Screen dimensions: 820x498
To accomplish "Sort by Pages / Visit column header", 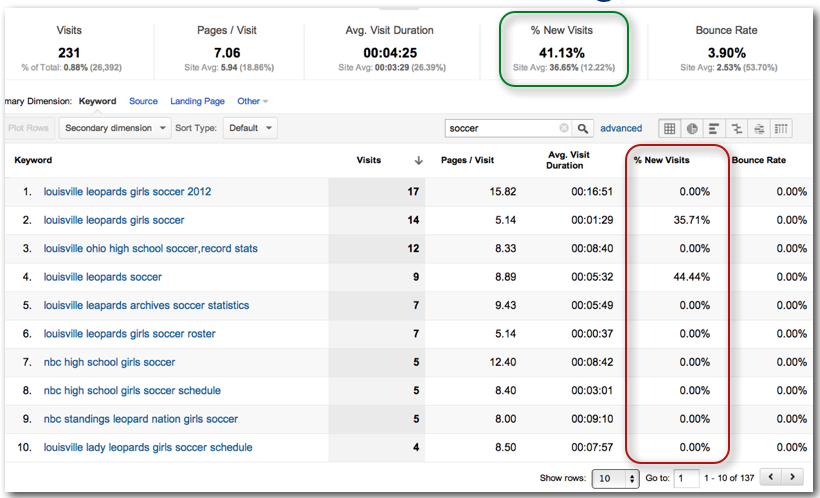I will (x=468, y=160).
